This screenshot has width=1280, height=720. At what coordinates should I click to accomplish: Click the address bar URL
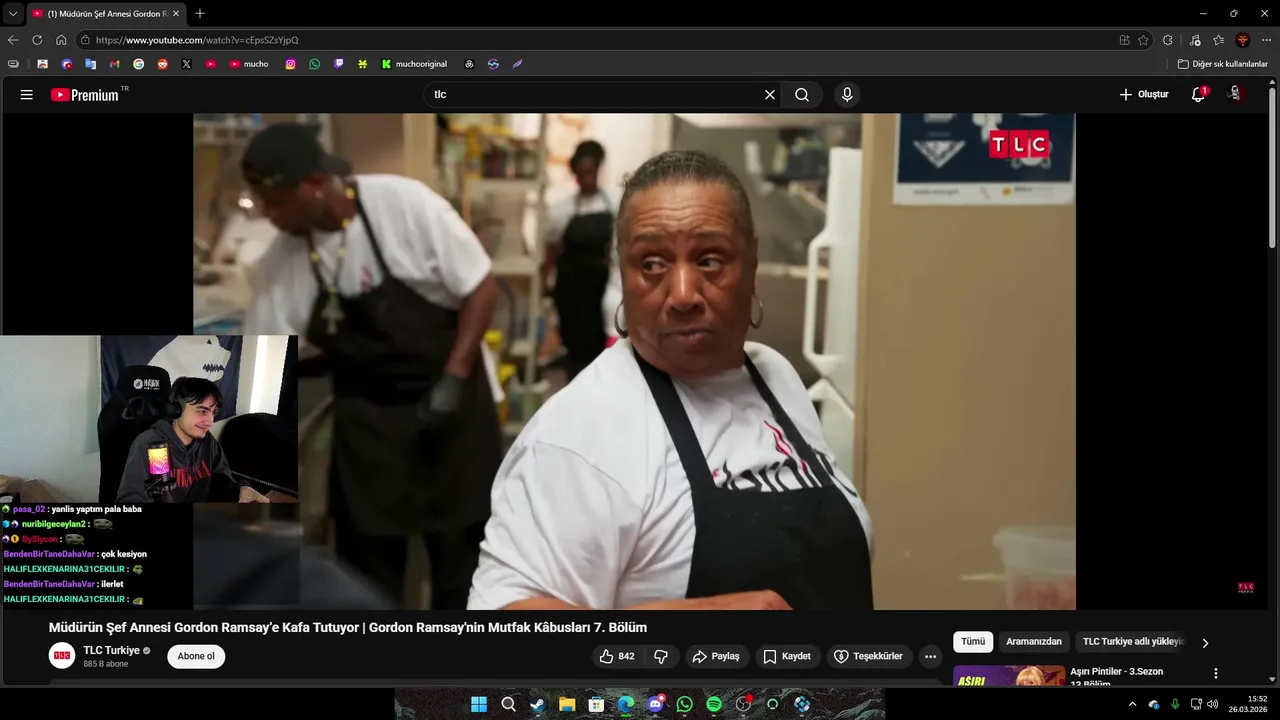197,40
